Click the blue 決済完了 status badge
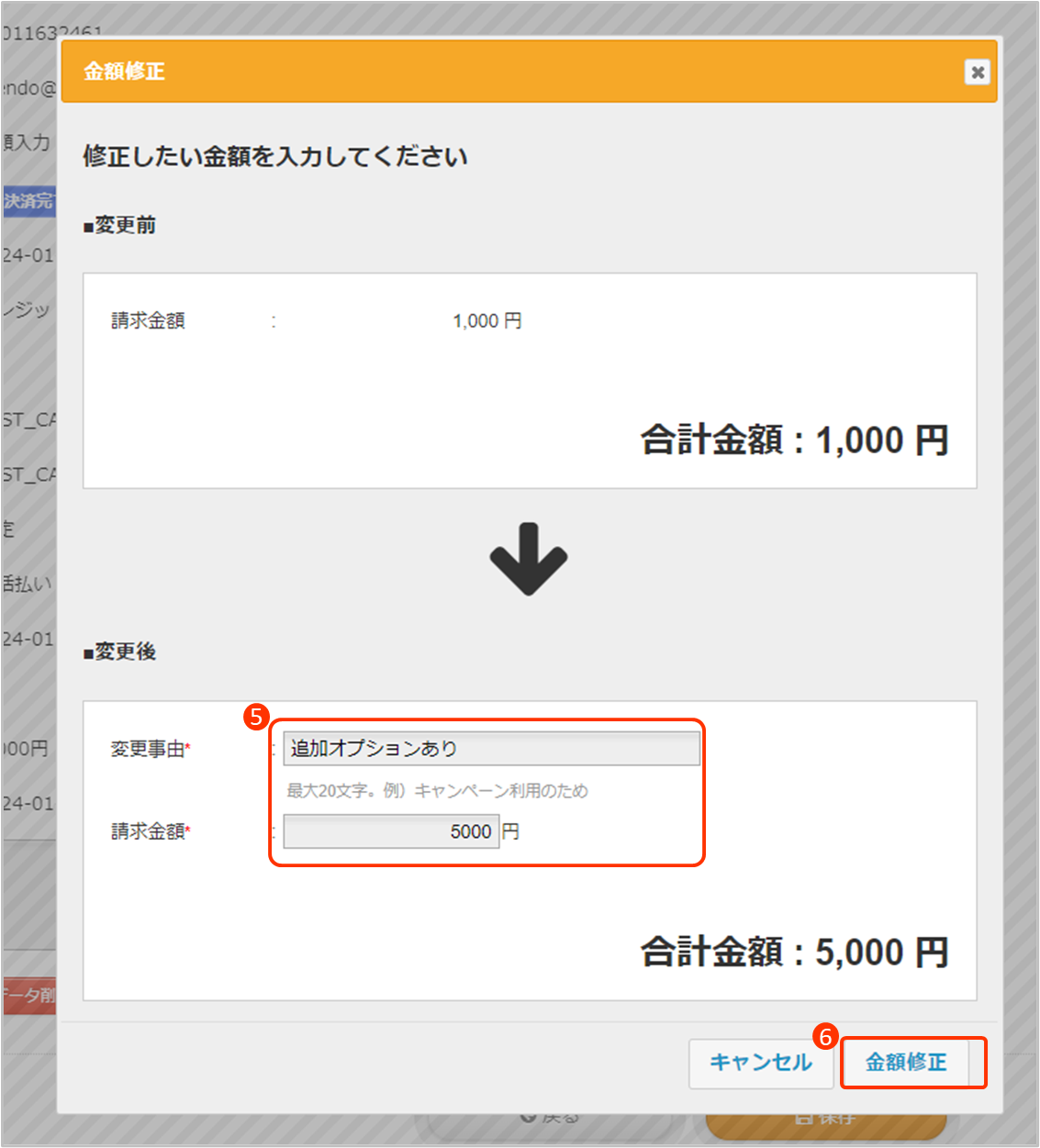Screen dimensions: 1040x1148 click(x=28, y=201)
